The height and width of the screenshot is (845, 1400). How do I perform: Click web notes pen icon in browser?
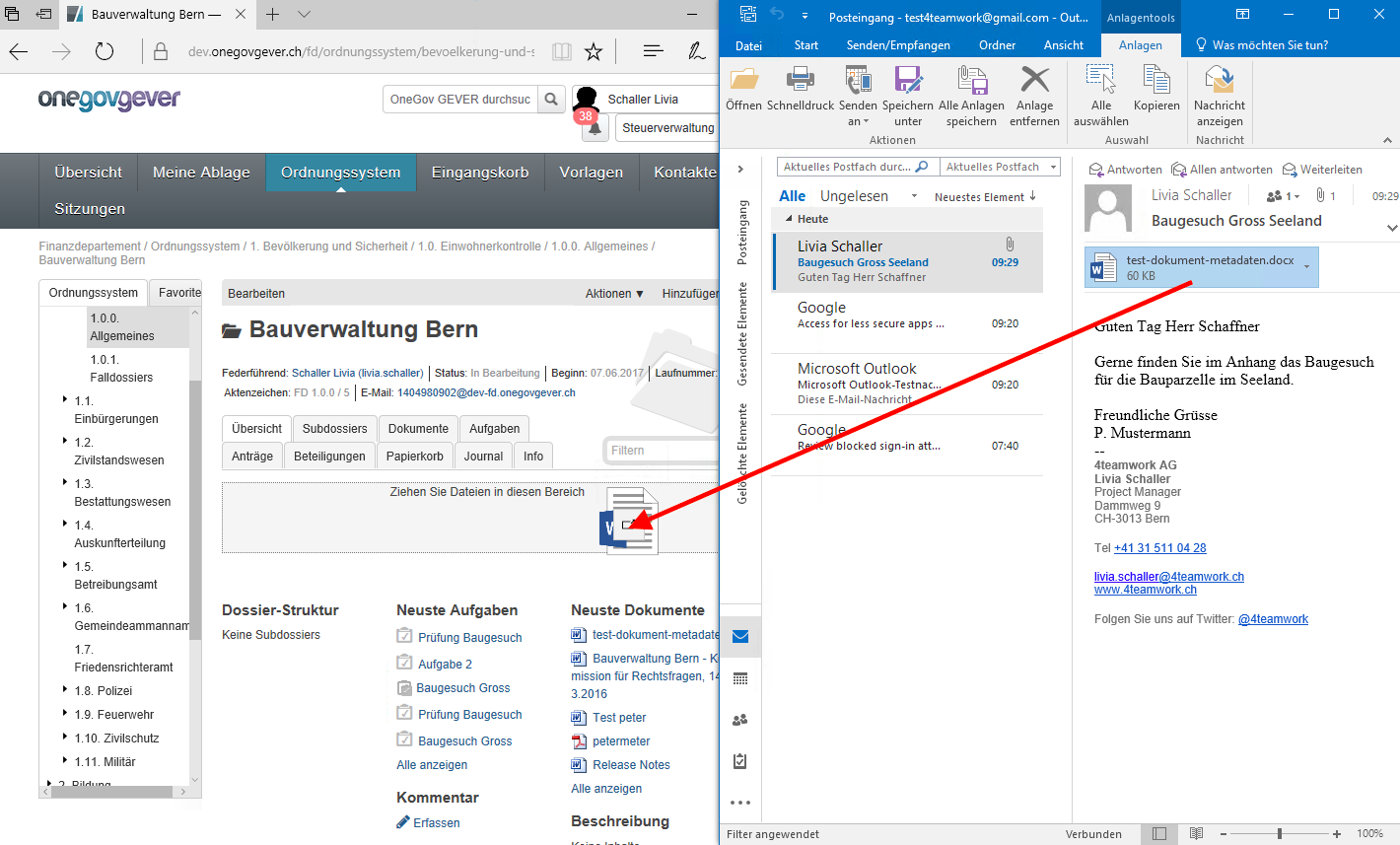point(697,51)
